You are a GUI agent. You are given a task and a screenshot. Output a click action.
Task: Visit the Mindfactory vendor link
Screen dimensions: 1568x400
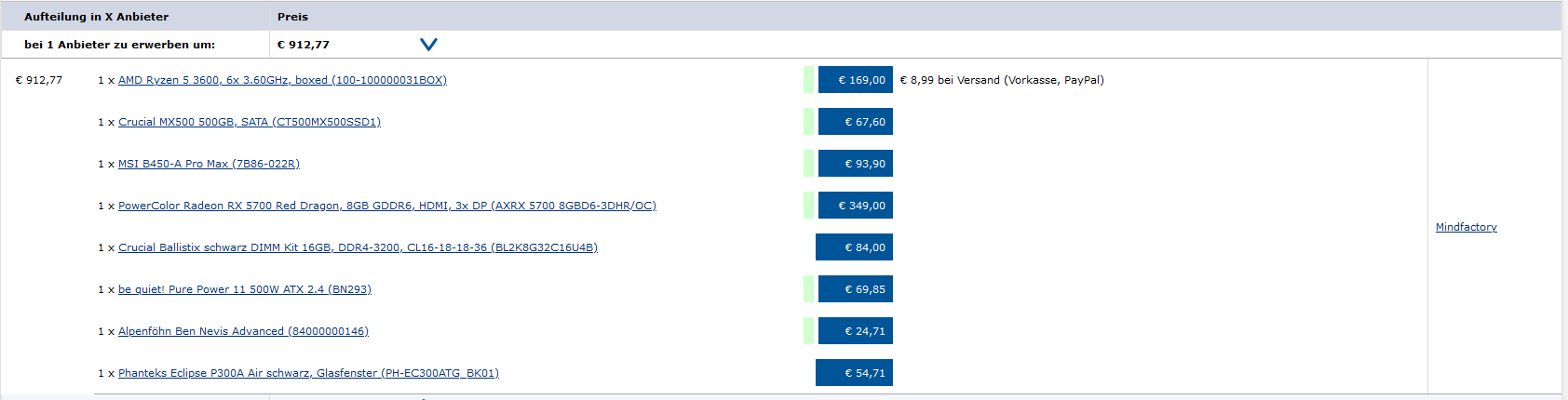(x=1466, y=227)
